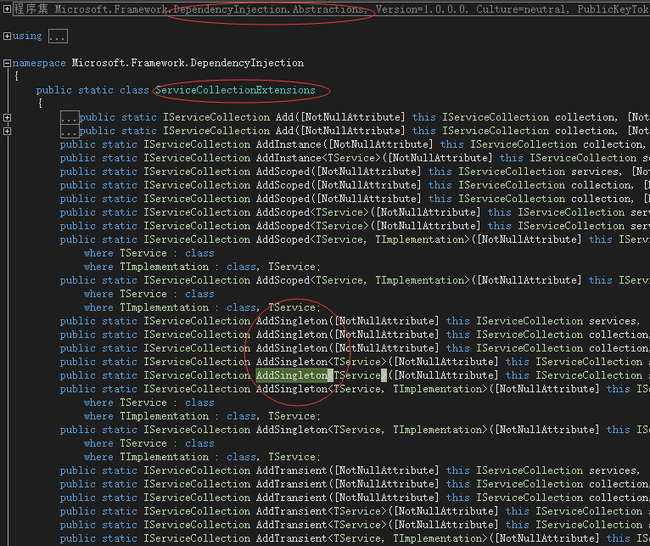The image size is (650, 546).
Task: Expand the assembly info header region
Action: tap(7, 8)
